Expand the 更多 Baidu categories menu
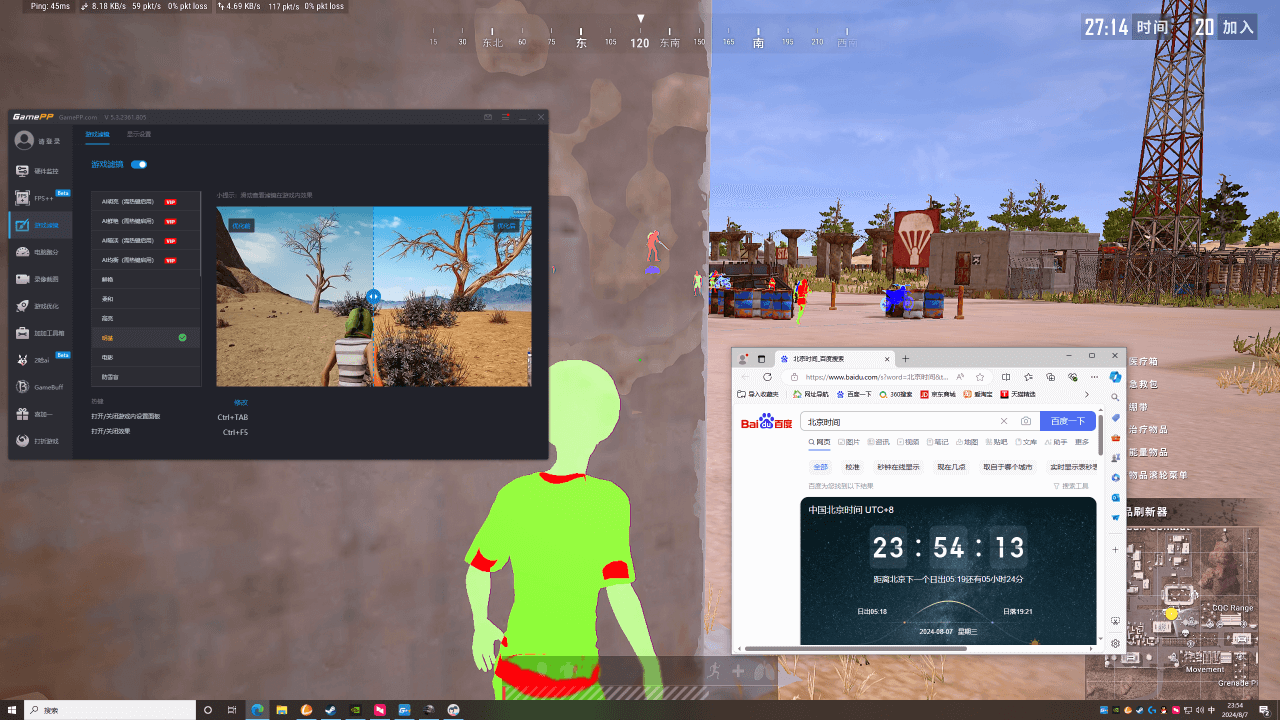Image resolution: width=1280 pixels, height=720 pixels. [1081, 442]
